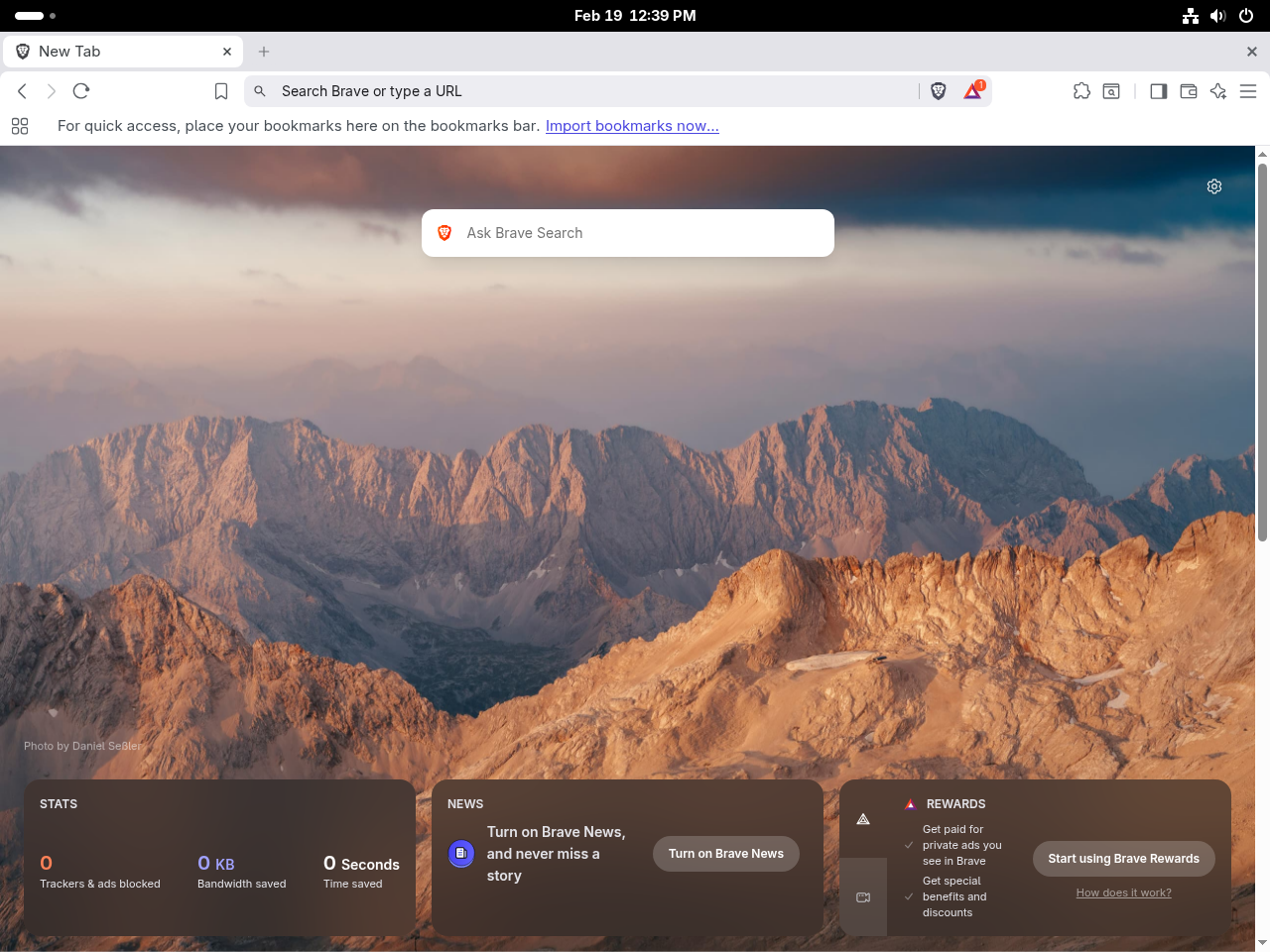Screen dimensions: 1270x952
Task: Open Brave Wallet
Action: pos(1188,90)
